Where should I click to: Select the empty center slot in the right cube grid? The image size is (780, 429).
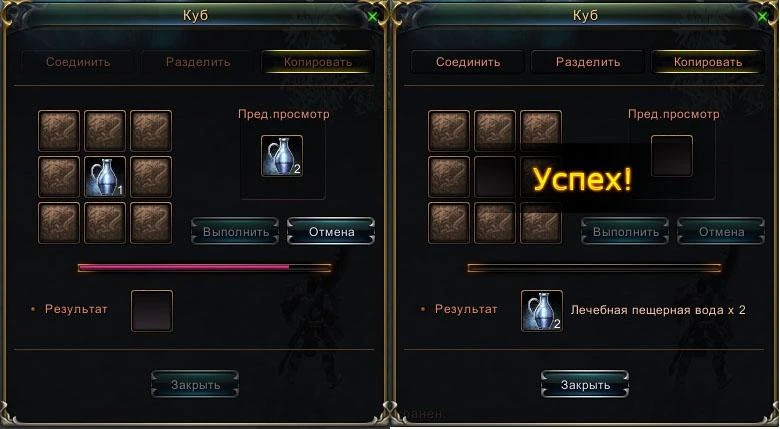495,177
